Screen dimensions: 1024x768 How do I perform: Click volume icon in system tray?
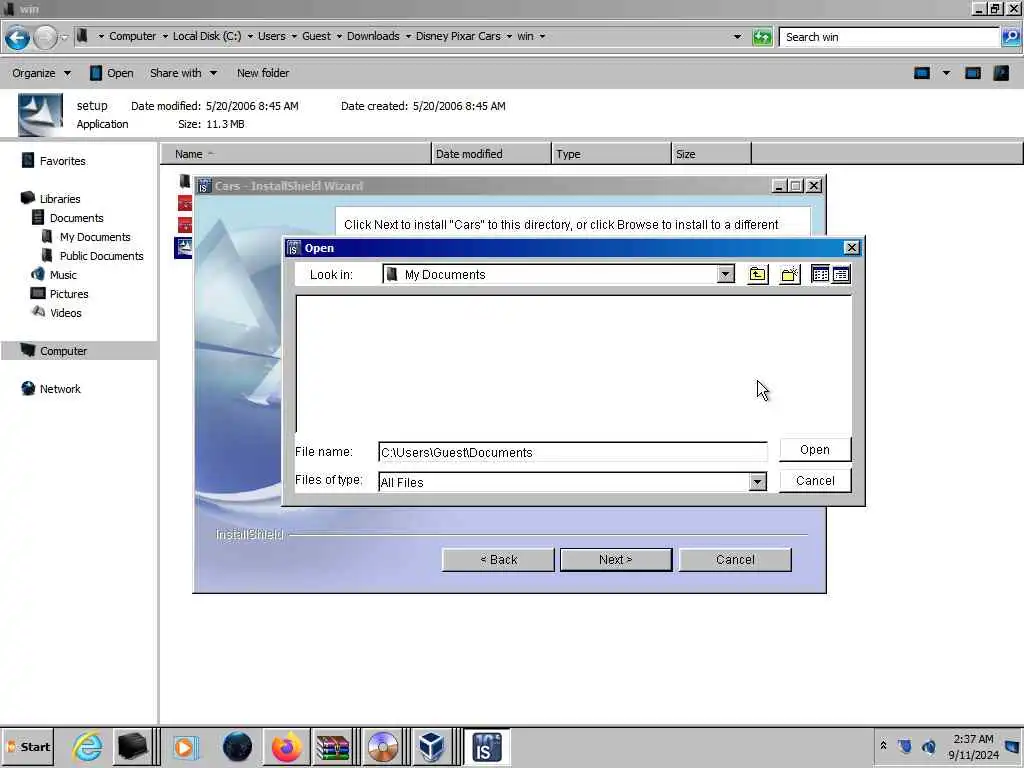point(929,746)
